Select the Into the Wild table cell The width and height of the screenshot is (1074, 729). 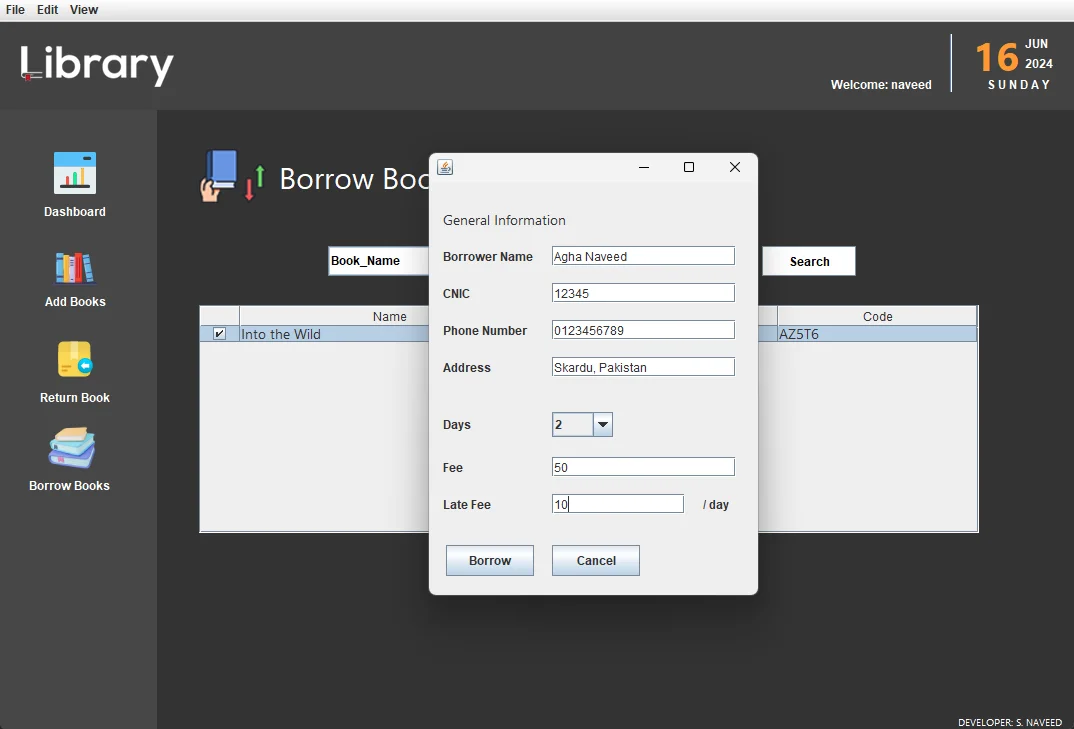click(334, 334)
